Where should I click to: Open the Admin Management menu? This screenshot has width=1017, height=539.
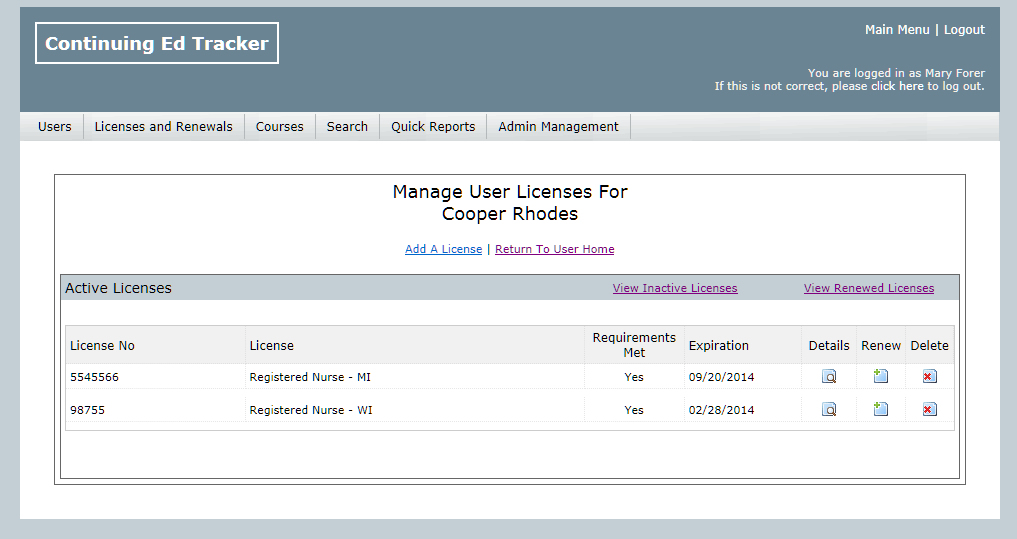click(x=558, y=127)
